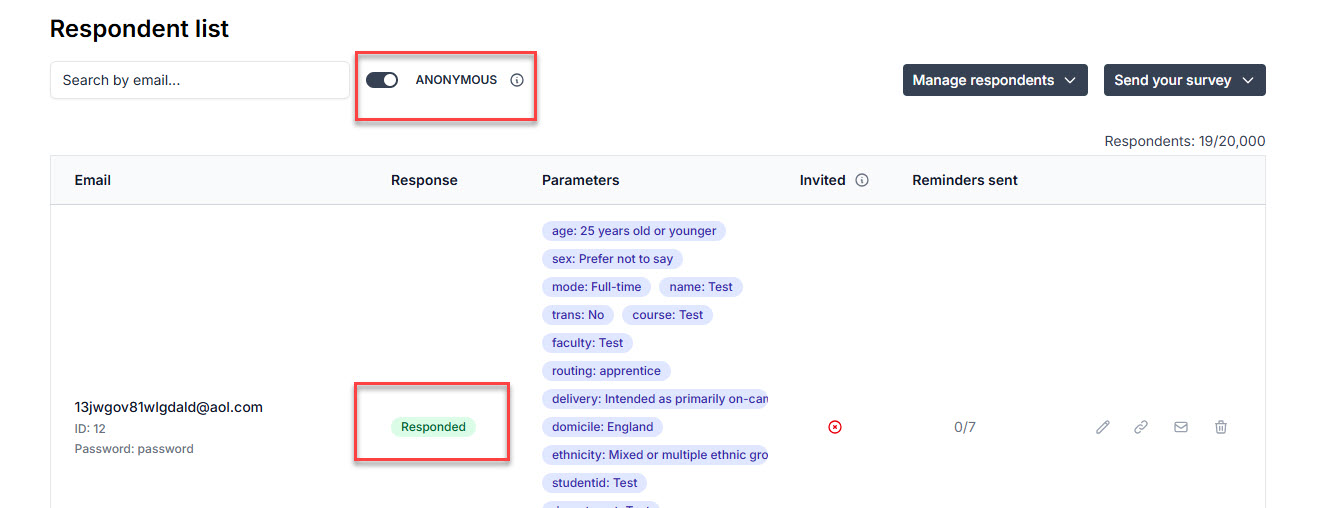Expand the Send your survey dropdown
This screenshot has height=508, width=1331.
(x=1184, y=80)
